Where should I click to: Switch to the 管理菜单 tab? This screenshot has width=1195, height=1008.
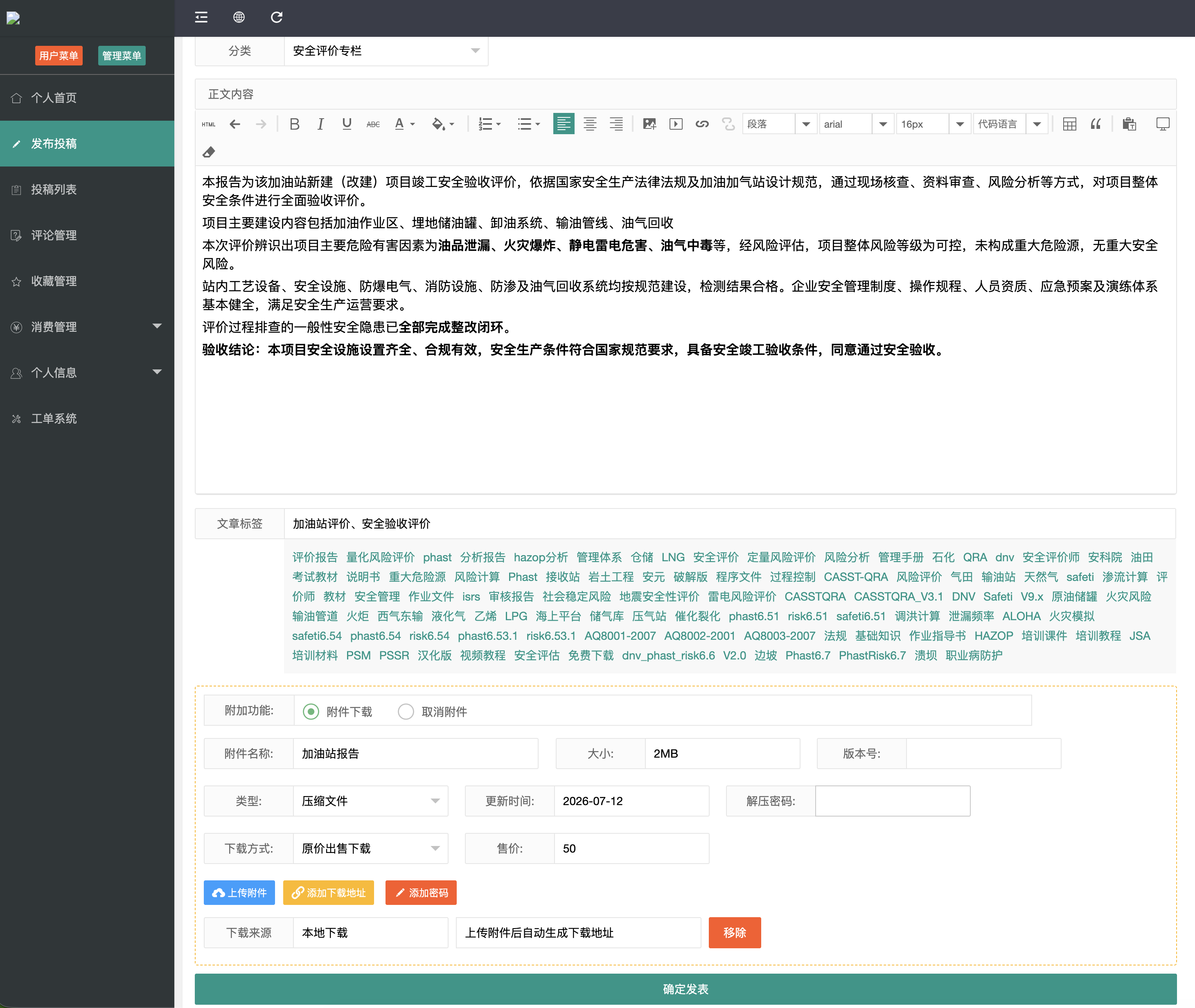click(x=122, y=55)
